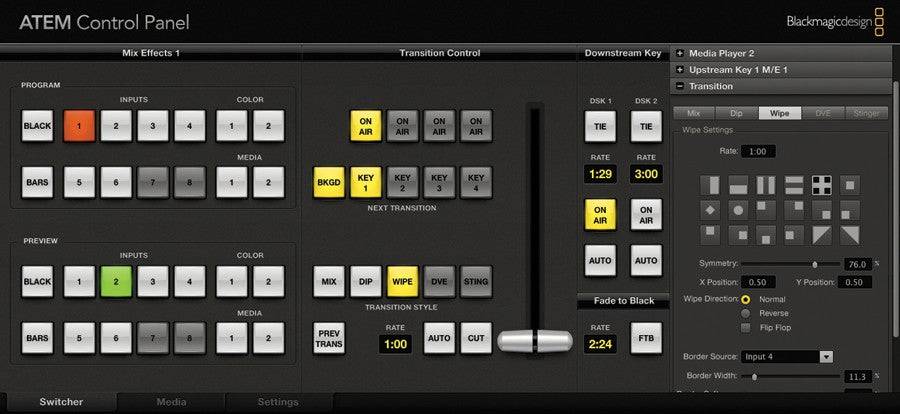This screenshot has height=414, width=900.
Task: Collapse the Transition section
Action: 680,86
